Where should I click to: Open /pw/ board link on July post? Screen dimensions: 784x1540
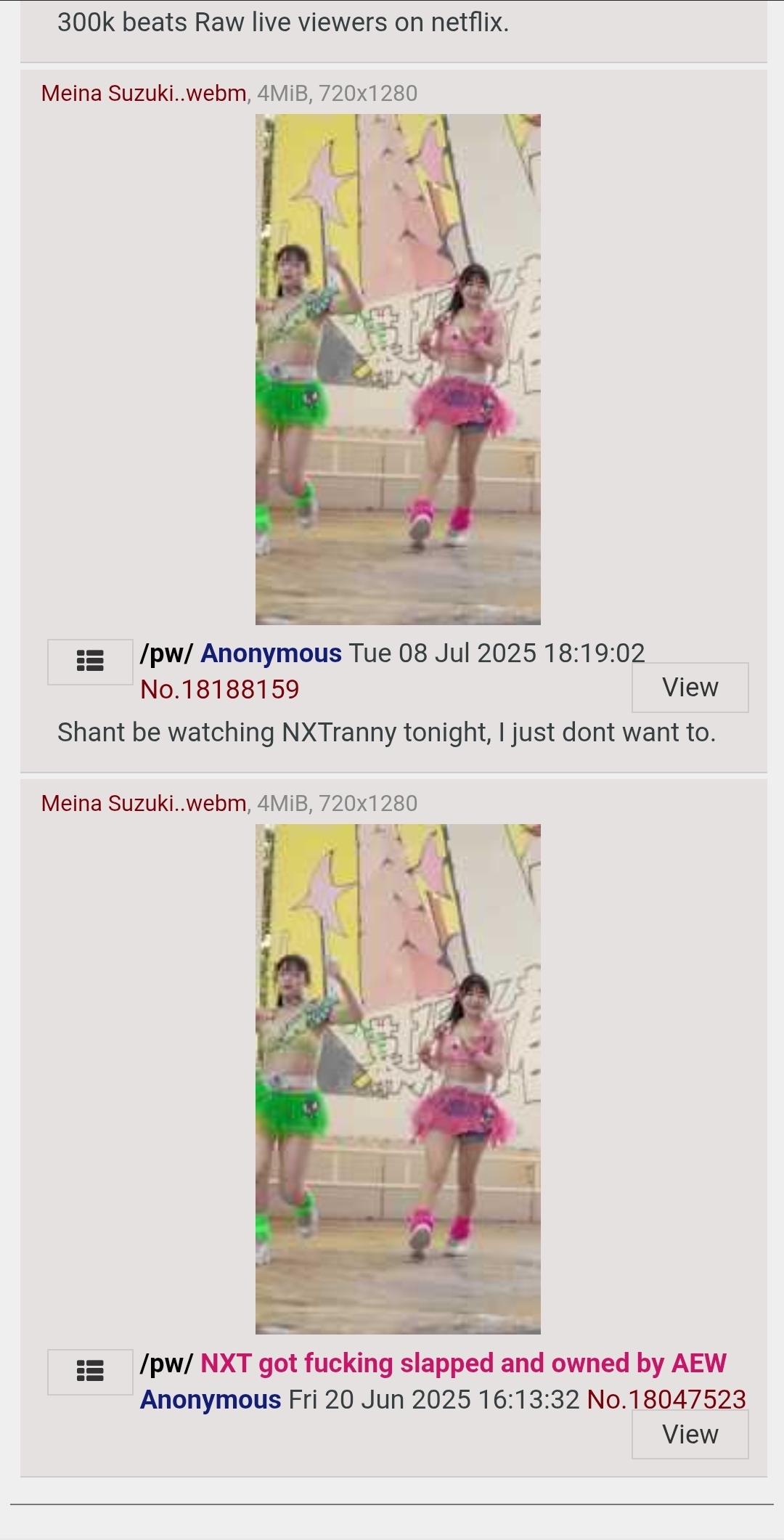(166, 653)
